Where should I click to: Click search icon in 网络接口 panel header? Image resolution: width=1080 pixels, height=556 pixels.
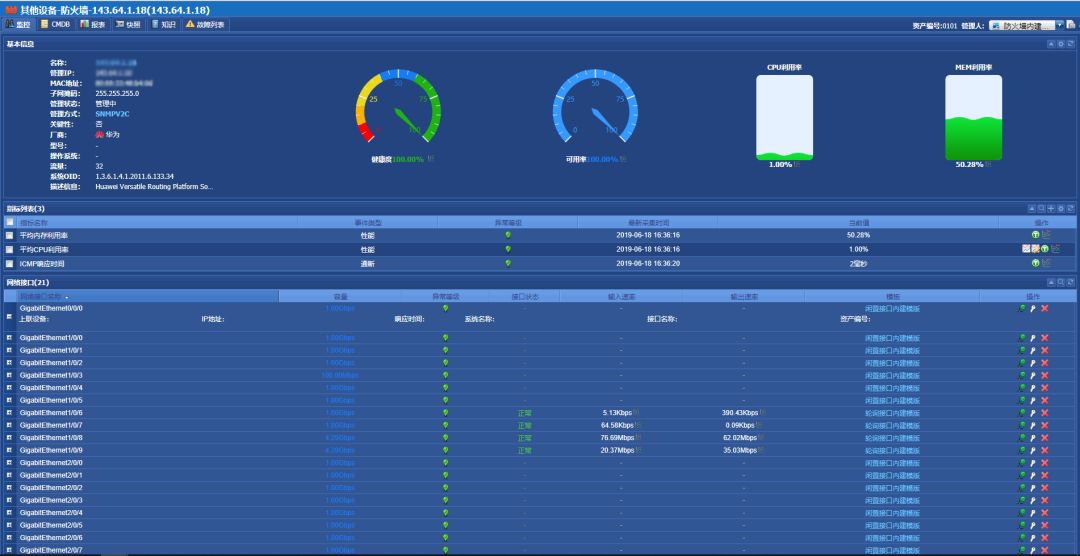tap(1061, 282)
